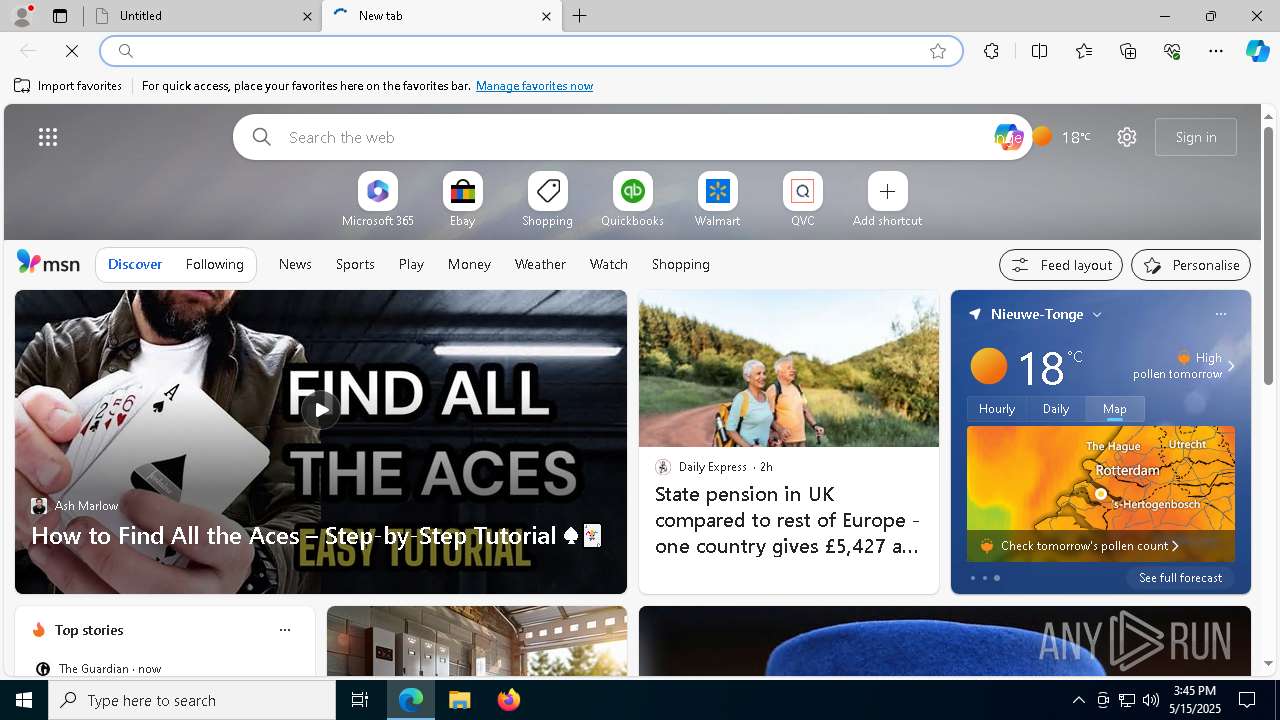Open See full forecast link

(x=1180, y=578)
